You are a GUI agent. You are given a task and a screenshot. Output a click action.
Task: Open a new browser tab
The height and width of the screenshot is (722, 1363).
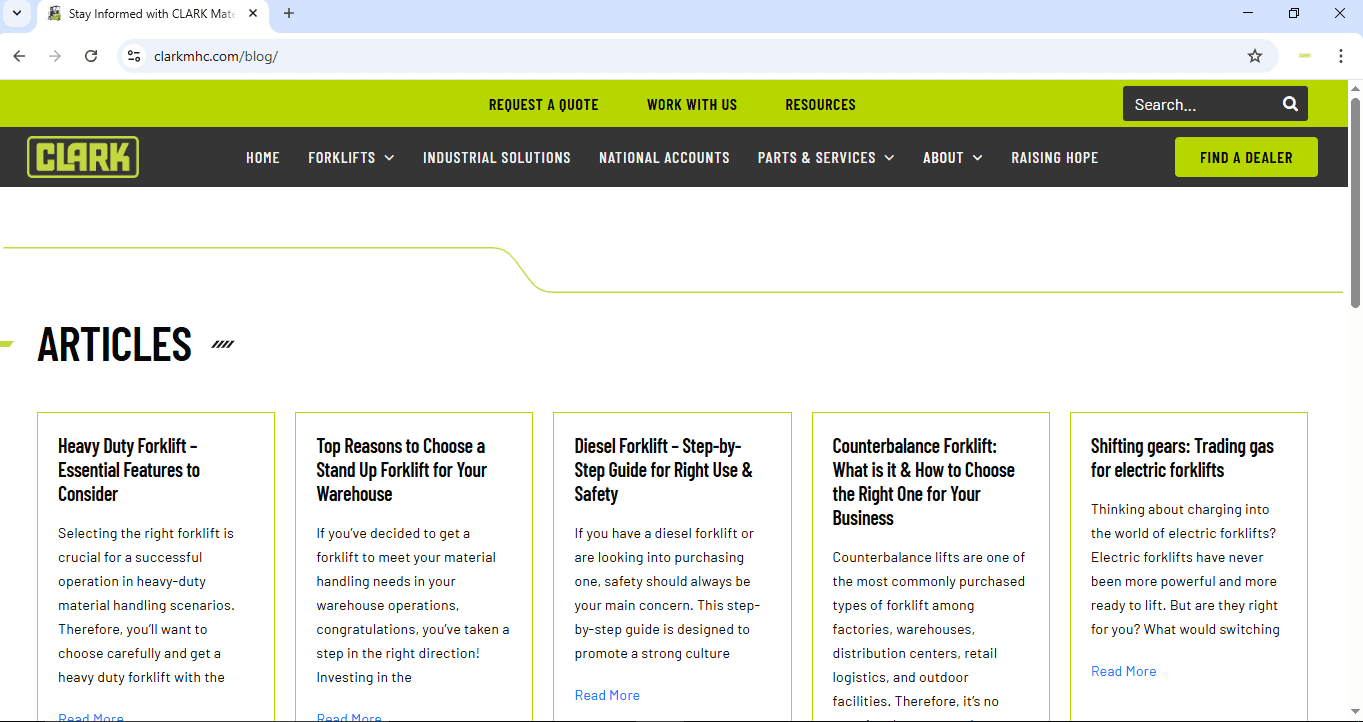[x=289, y=14]
